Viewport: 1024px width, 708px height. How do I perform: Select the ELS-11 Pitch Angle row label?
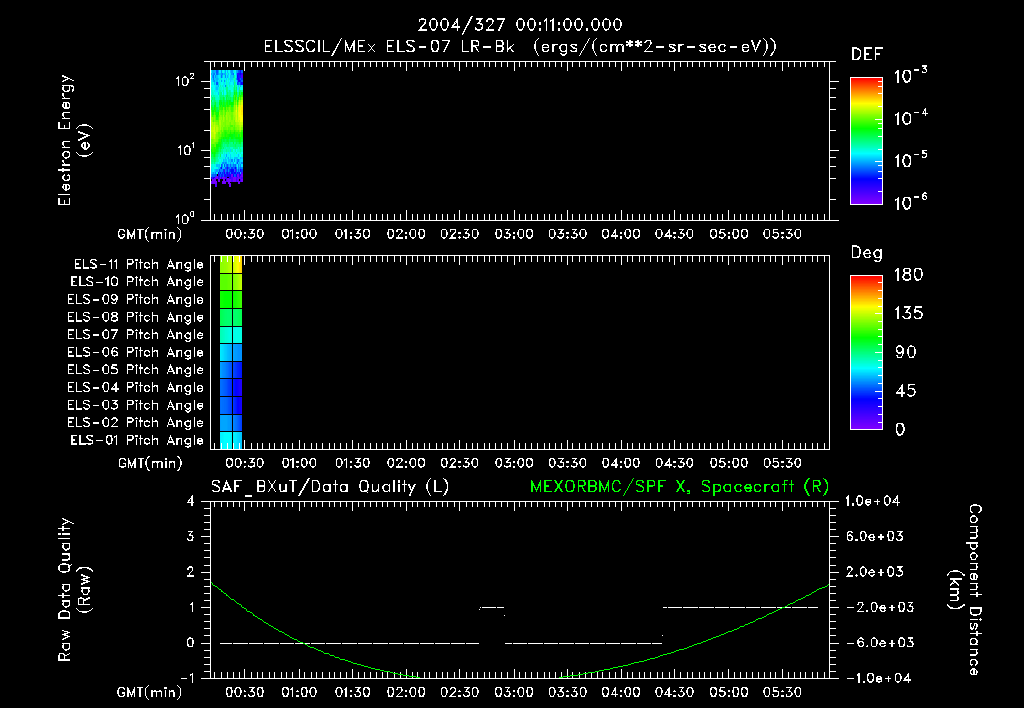coord(138,265)
